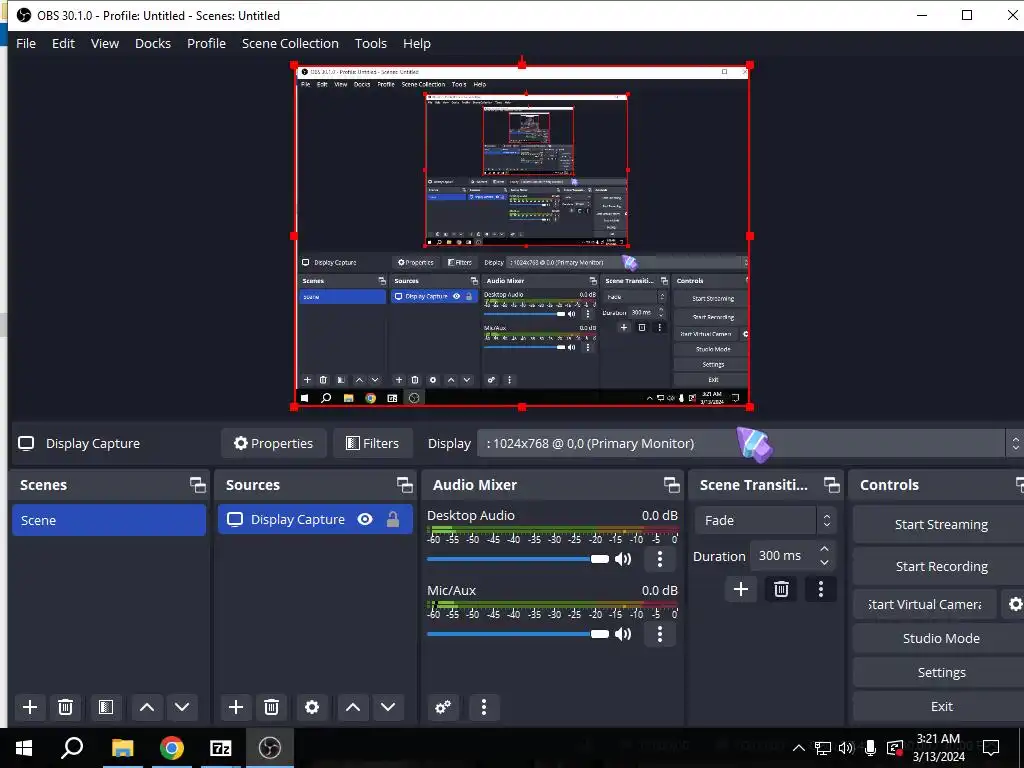
Task: Move scene up with arrow
Action: pyautogui.click(x=147, y=707)
